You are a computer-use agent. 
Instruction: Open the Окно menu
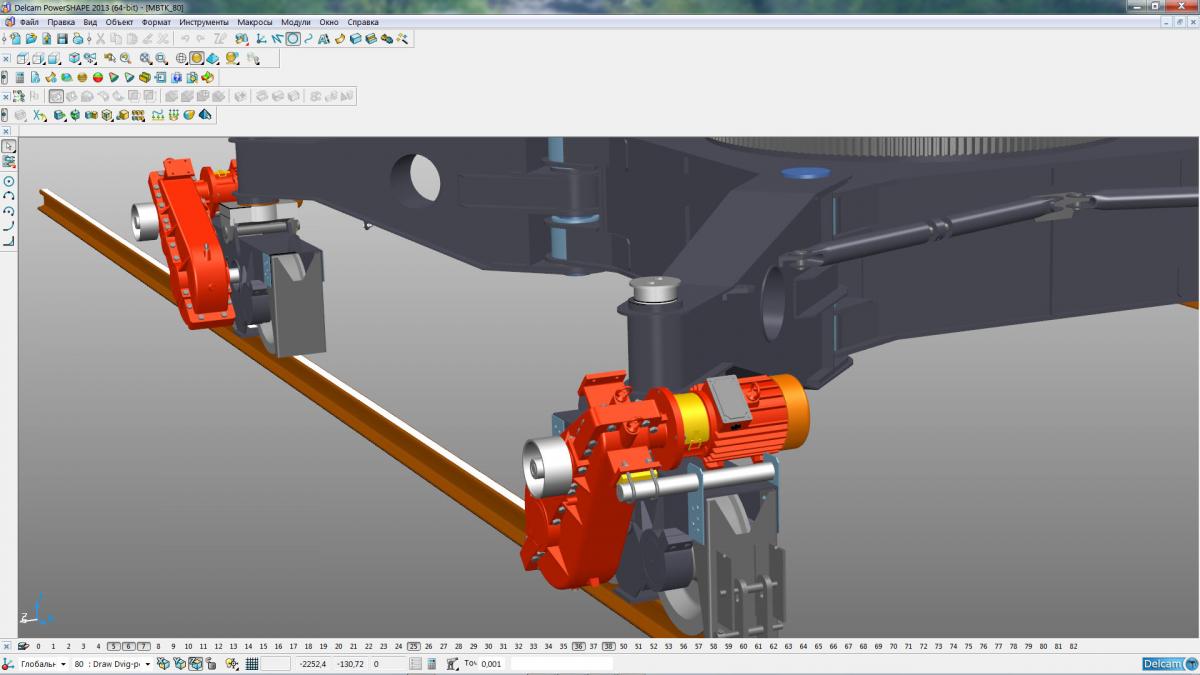point(329,22)
